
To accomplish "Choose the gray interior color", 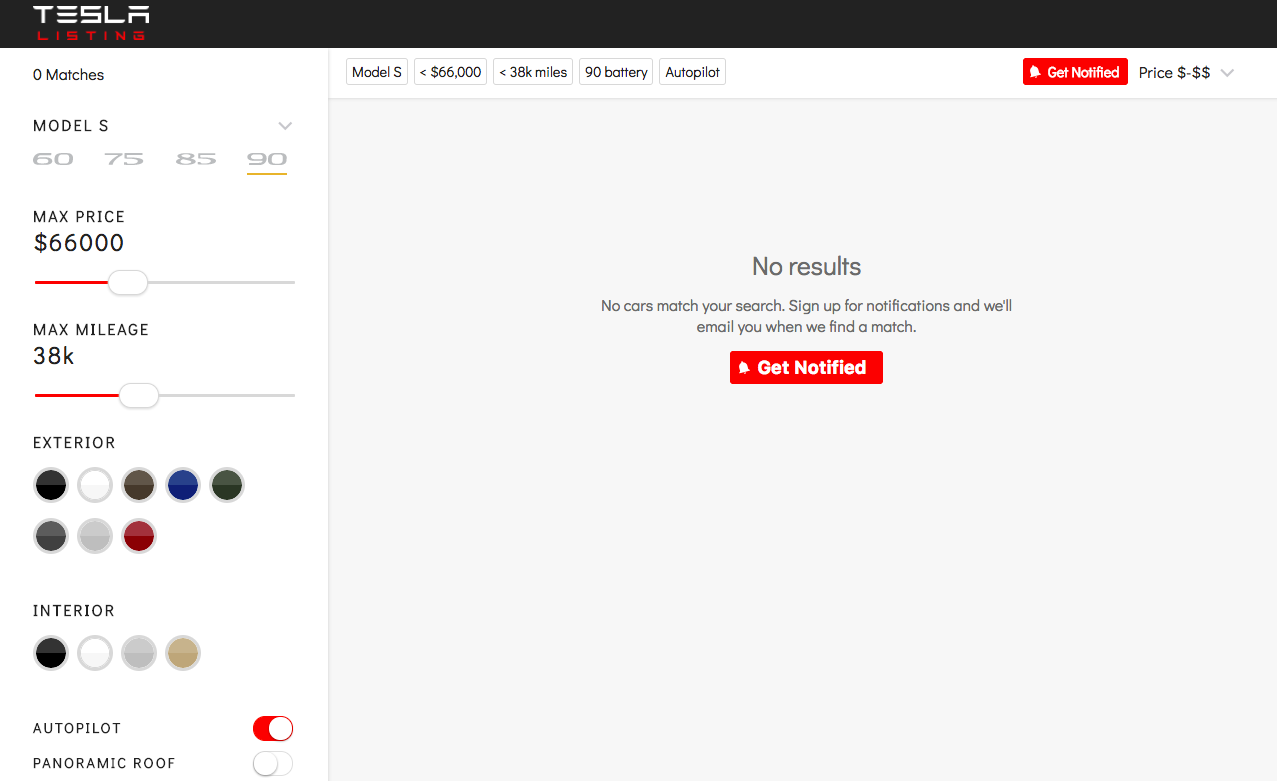I will point(139,653).
